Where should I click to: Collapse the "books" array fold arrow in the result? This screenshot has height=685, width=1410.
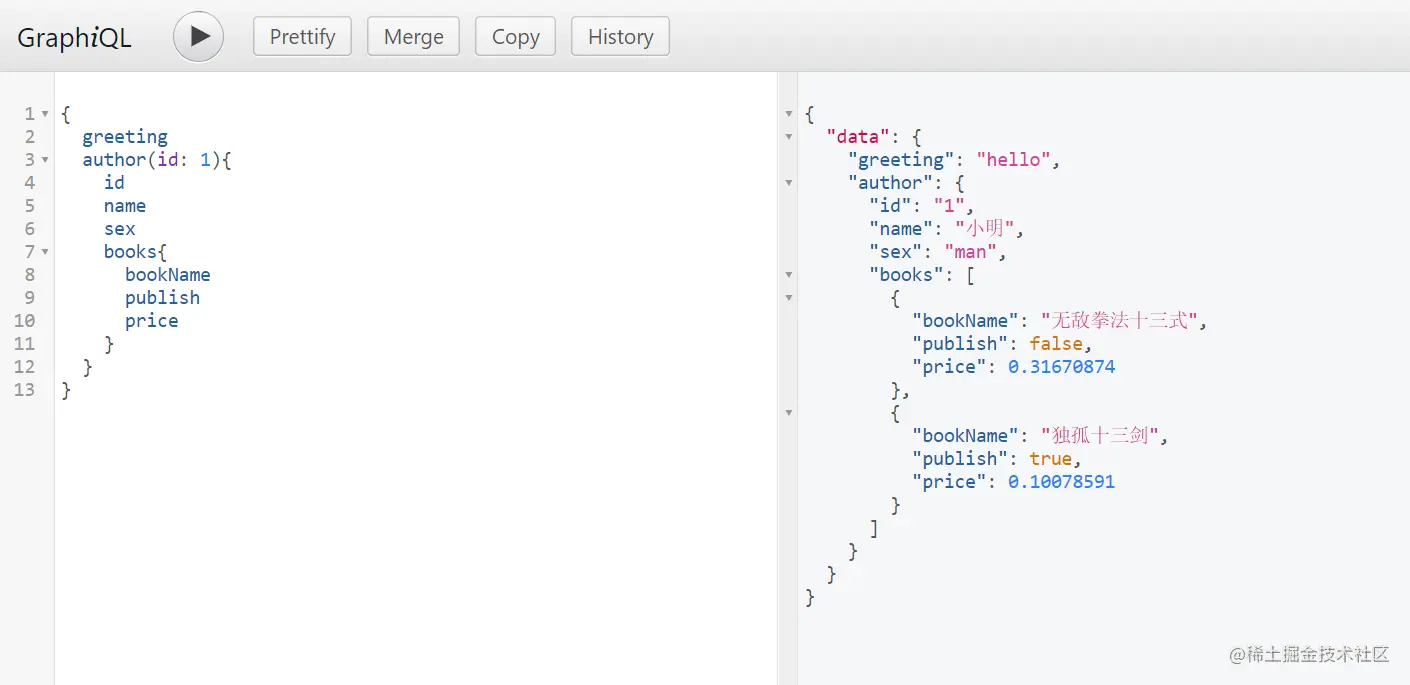(x=788, y=275)
